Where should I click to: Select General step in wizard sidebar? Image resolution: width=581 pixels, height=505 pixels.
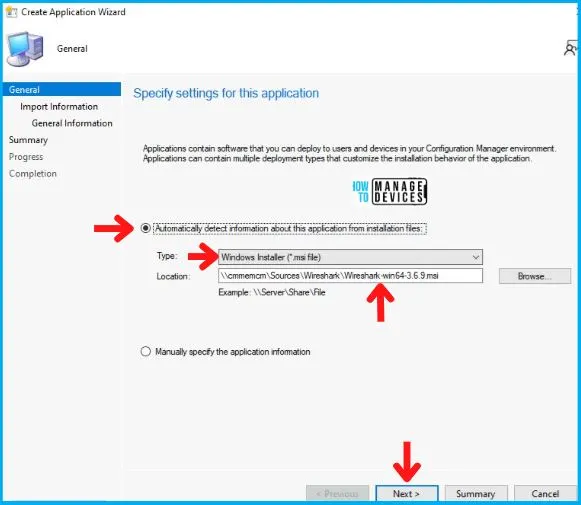pos(62,90)
